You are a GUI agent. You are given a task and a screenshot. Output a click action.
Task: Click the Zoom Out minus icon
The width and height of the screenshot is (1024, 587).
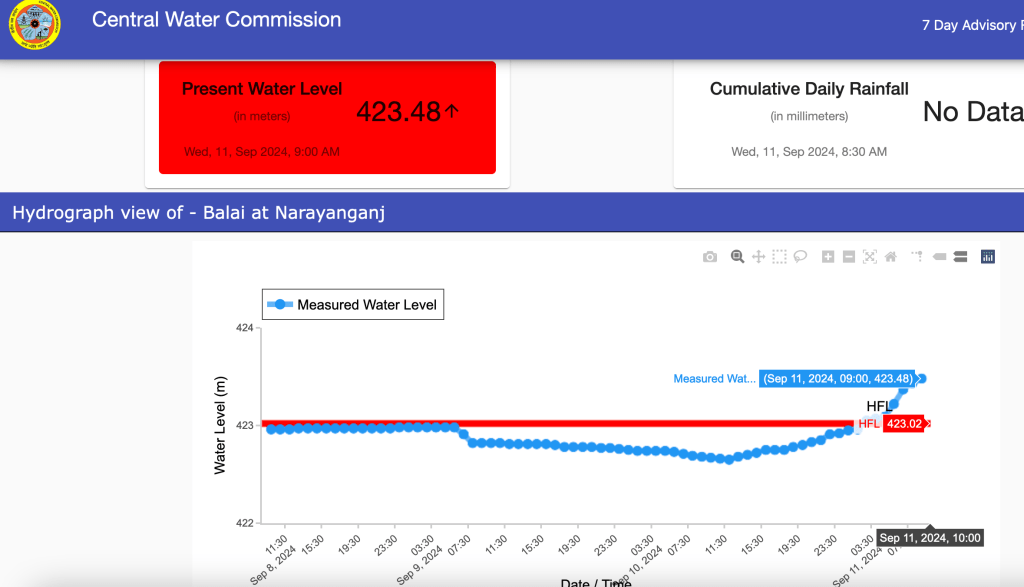(x=849, y=257)
